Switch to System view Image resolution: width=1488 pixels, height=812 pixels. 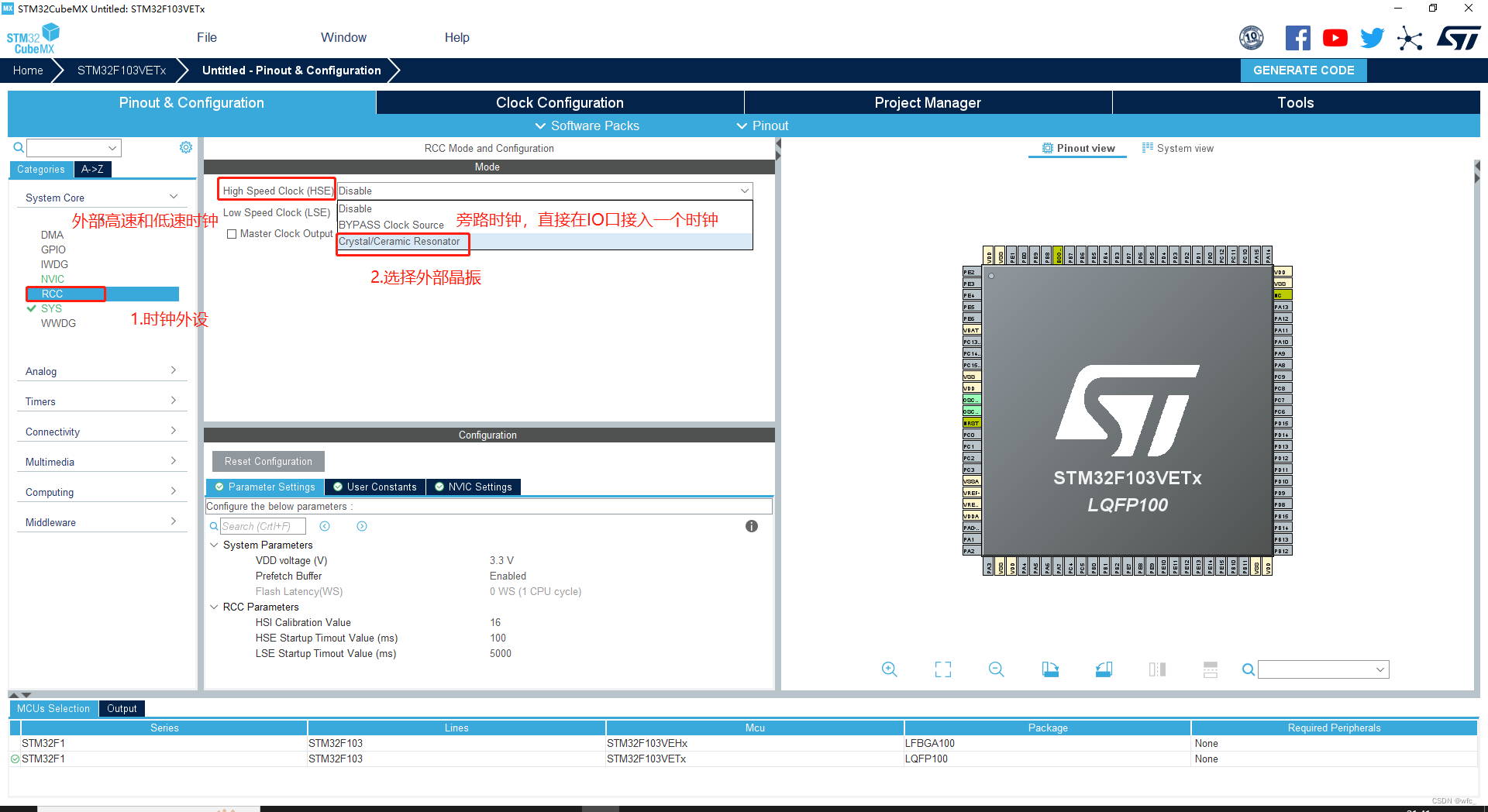click(1178, 148)
